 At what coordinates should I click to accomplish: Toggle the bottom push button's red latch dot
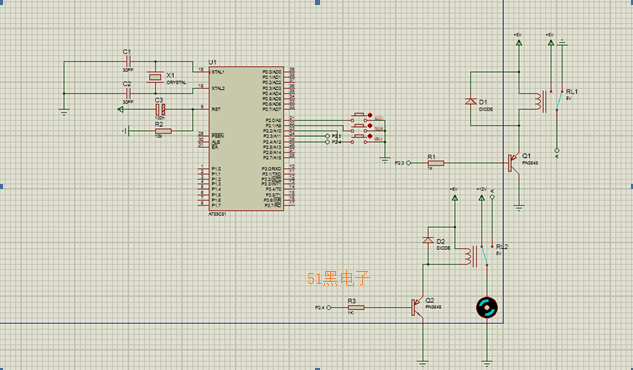tap(370, 136)
